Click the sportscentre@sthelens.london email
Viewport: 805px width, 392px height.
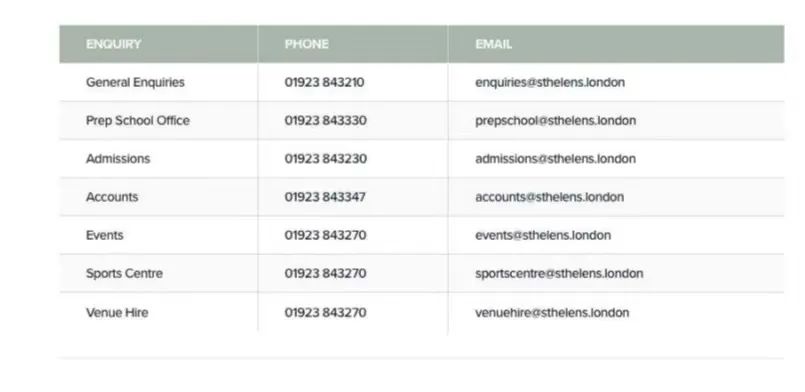(x=559, y=273)
